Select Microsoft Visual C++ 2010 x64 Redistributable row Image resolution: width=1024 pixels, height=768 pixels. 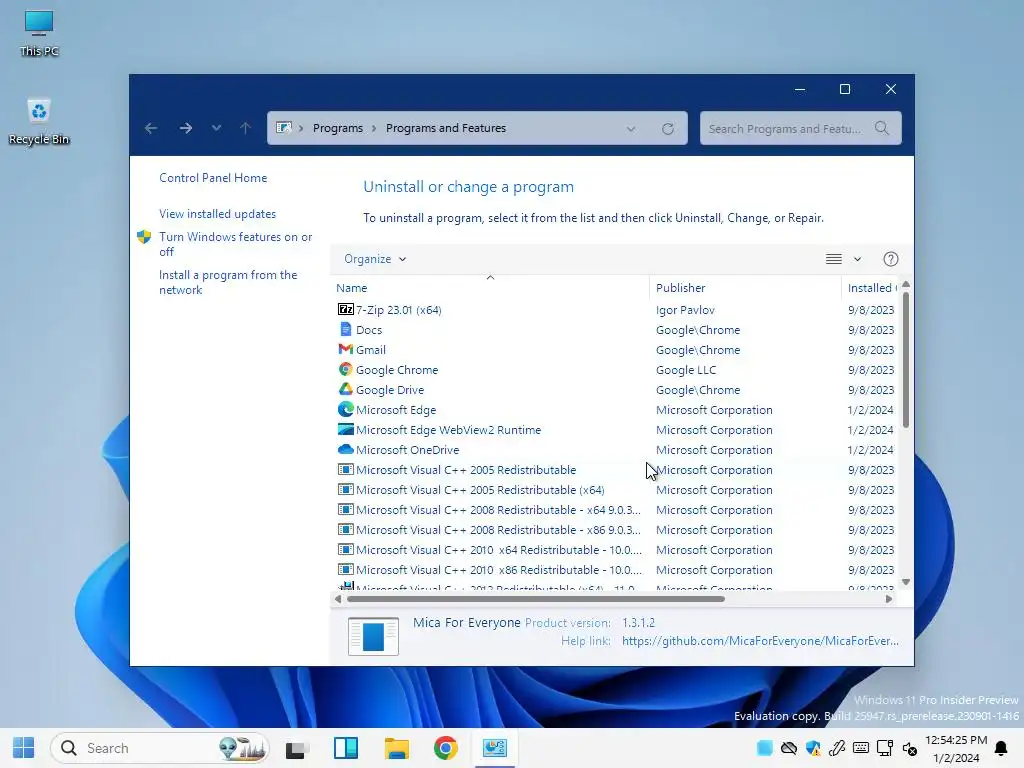click(x=615, y=550)
